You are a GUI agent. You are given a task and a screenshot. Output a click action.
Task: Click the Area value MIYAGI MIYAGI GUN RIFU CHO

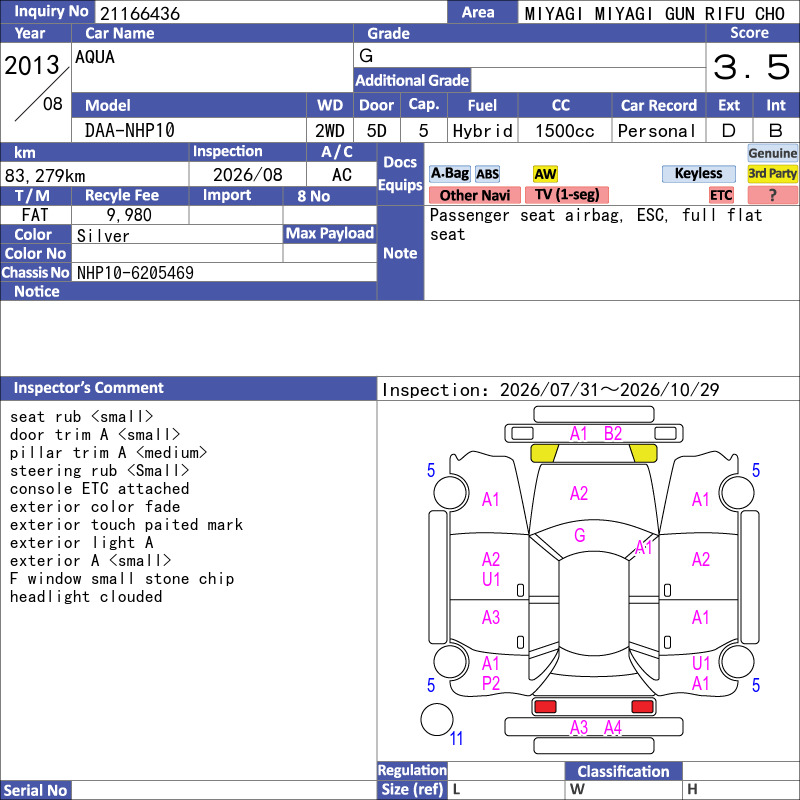tap(655, 14)
